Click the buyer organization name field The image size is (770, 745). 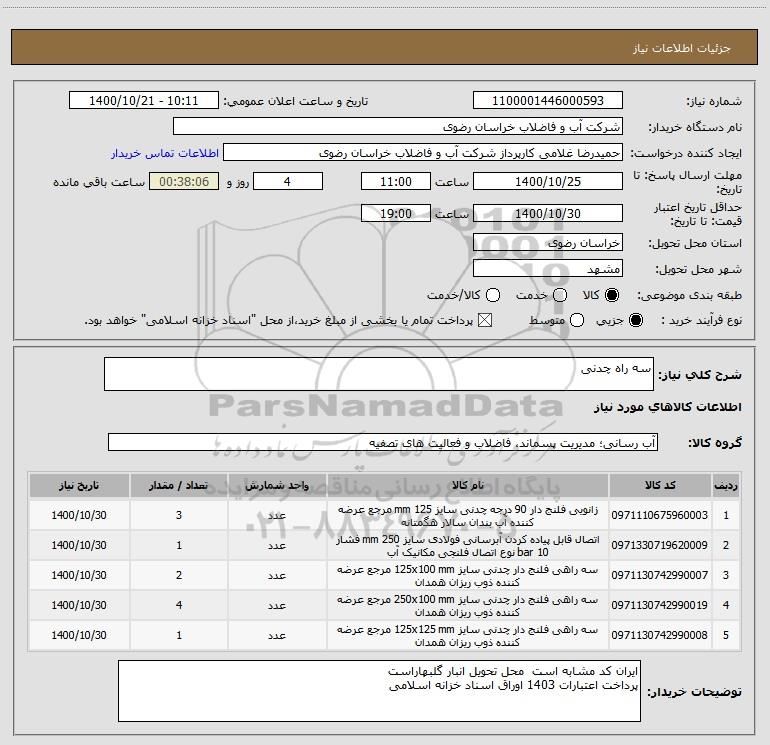[x=398, y=127]
